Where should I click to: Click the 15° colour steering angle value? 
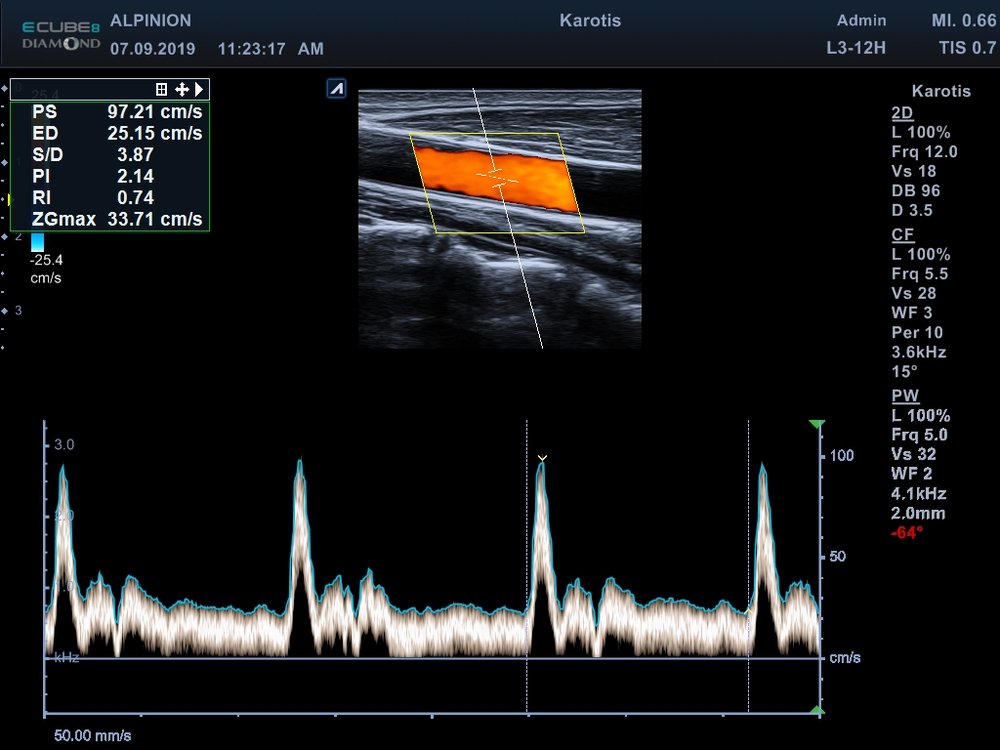[904, 371]
